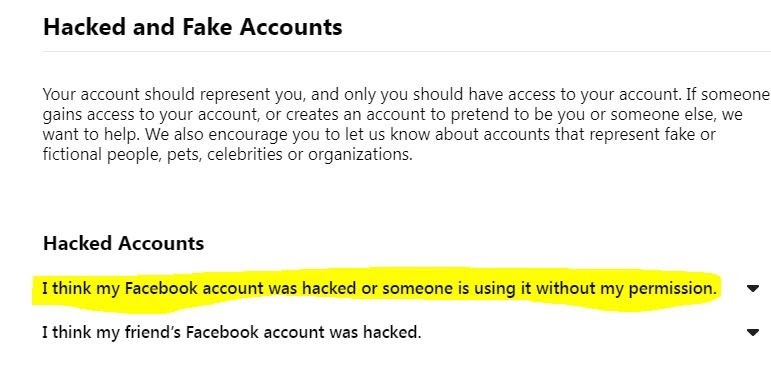771x373 pixels.
Task: Click the line starting 'want to help. We also encourage'
Action: point(379,134)
